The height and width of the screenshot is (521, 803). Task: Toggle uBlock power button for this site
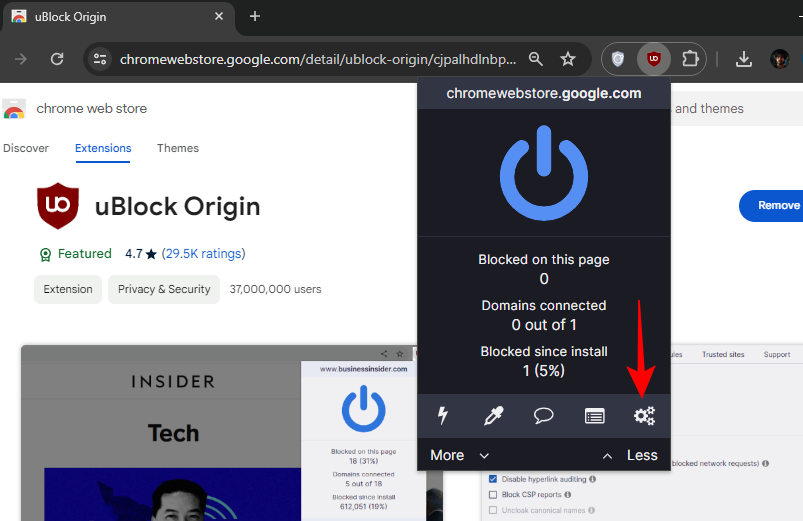pyautogui.click(x=544, y=173)
